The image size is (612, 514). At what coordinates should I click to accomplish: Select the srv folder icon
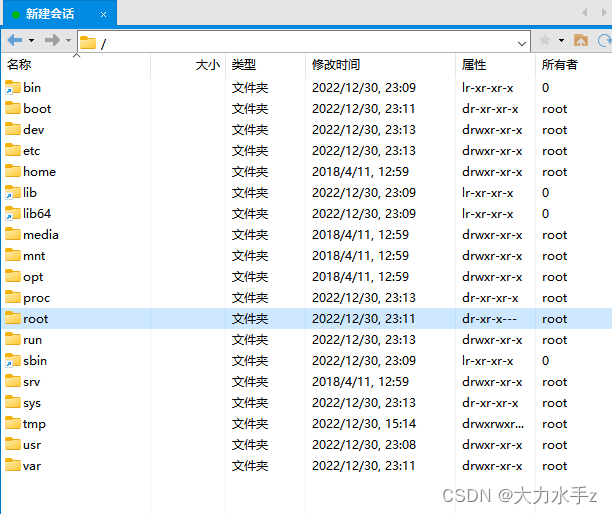pos(12,381)
